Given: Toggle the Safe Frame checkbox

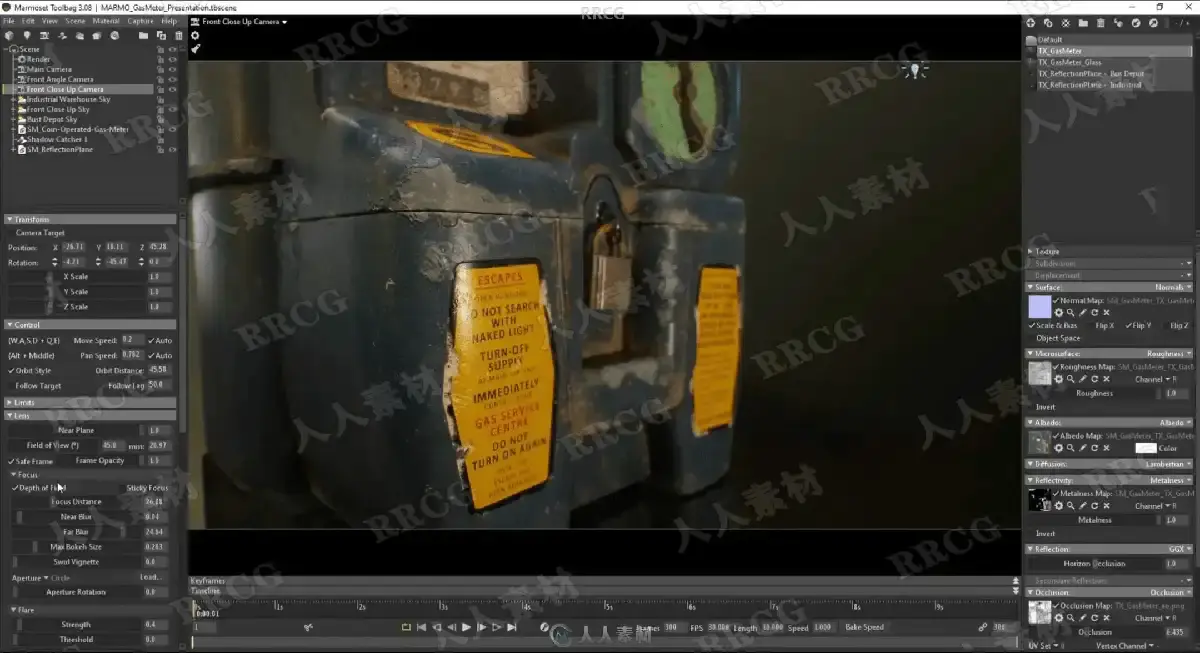Looking at the screenshot, I should point(12,461).
